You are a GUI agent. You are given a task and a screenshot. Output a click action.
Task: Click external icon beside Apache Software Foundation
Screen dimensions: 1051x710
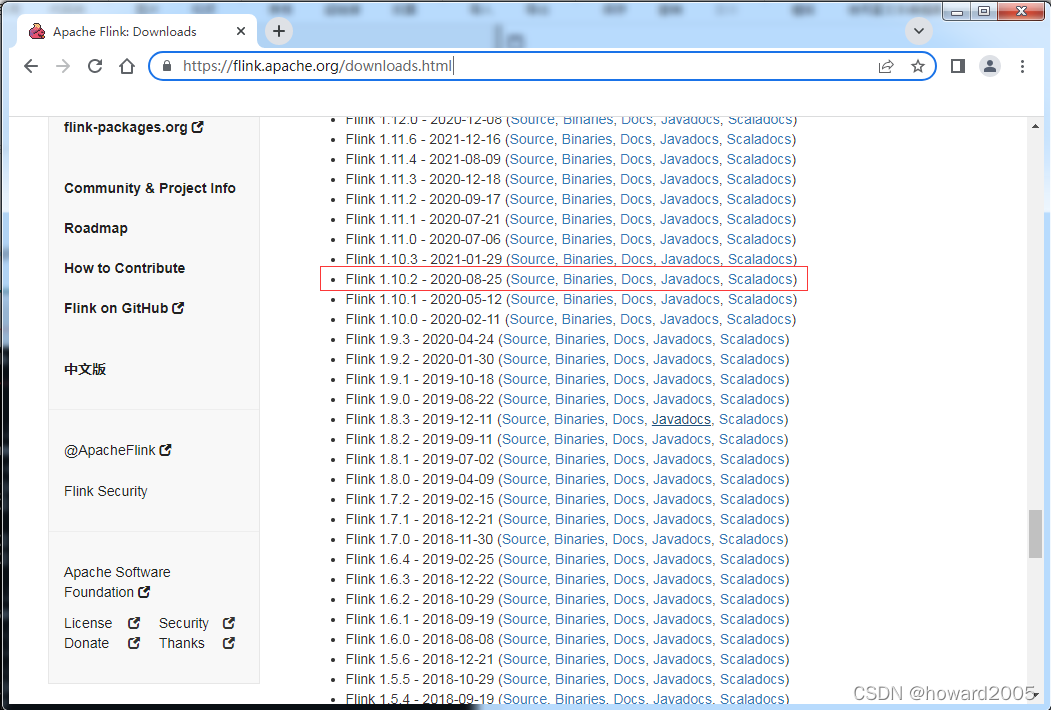point(144,592)
